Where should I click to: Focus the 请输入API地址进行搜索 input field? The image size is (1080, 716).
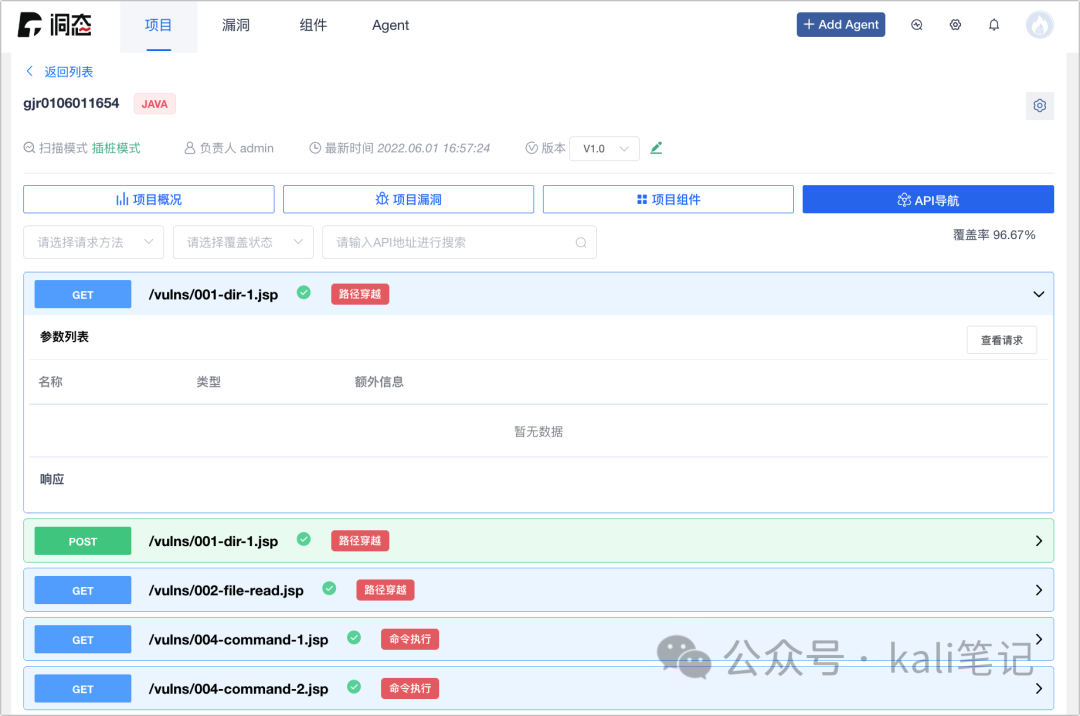tap(459, 242)
